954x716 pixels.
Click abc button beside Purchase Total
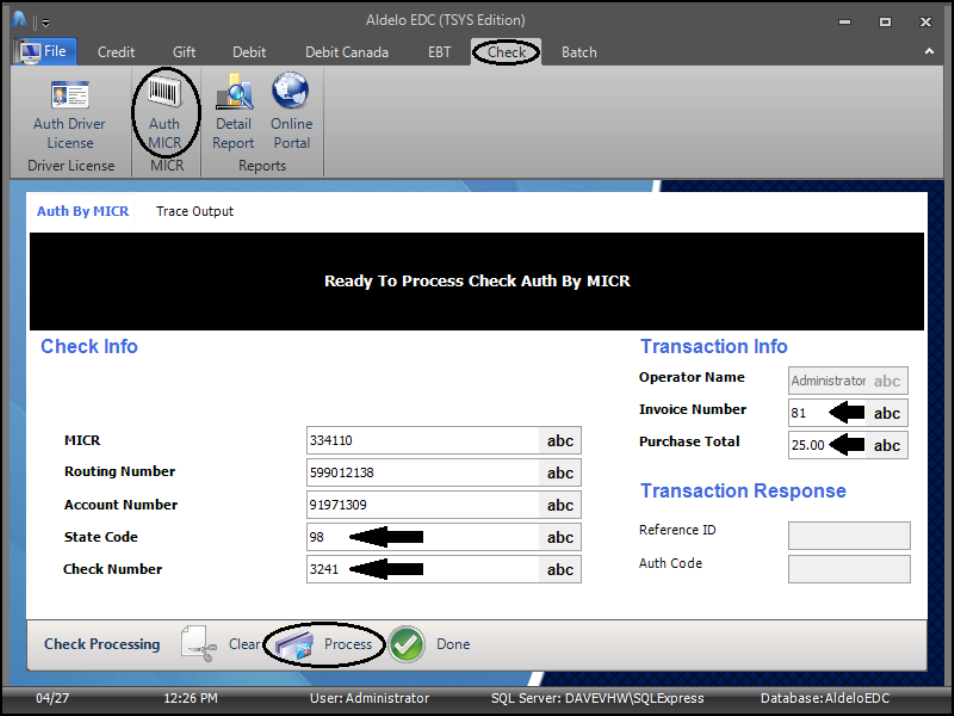point(886,445)
